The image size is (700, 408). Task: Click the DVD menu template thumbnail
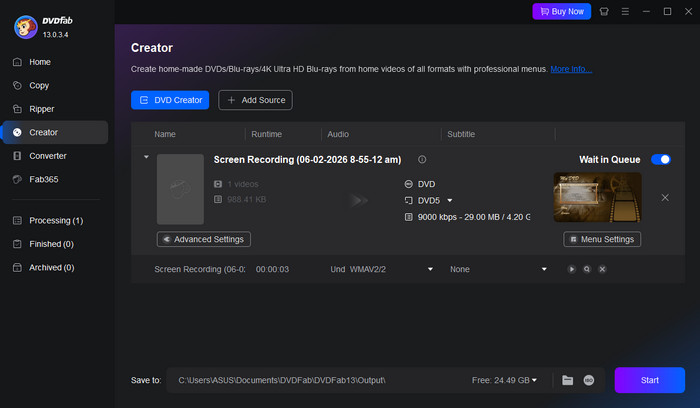pos(598,197)
